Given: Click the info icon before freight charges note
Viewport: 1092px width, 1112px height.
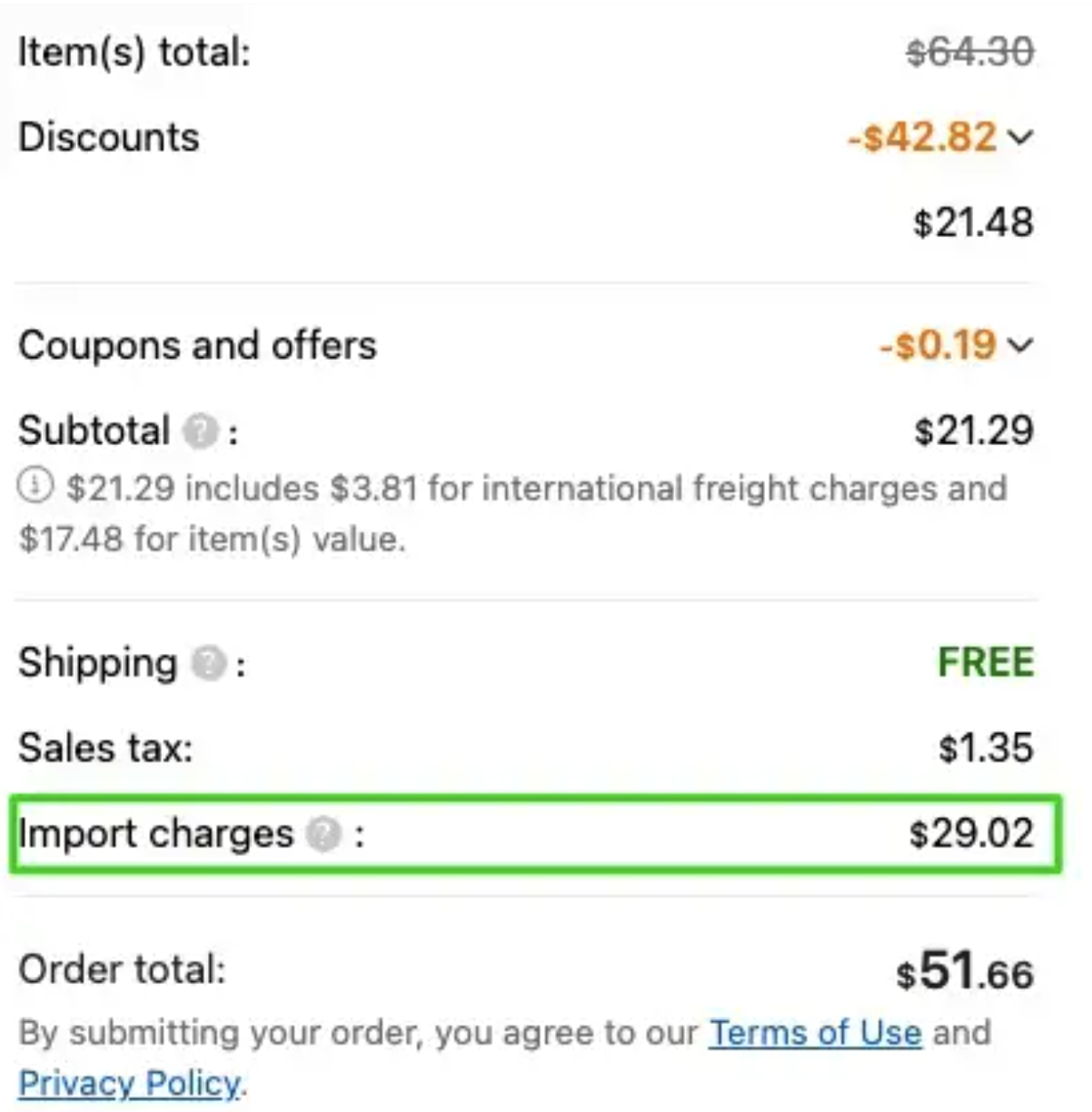Looking at the screenshot, I should coord(35,487).
